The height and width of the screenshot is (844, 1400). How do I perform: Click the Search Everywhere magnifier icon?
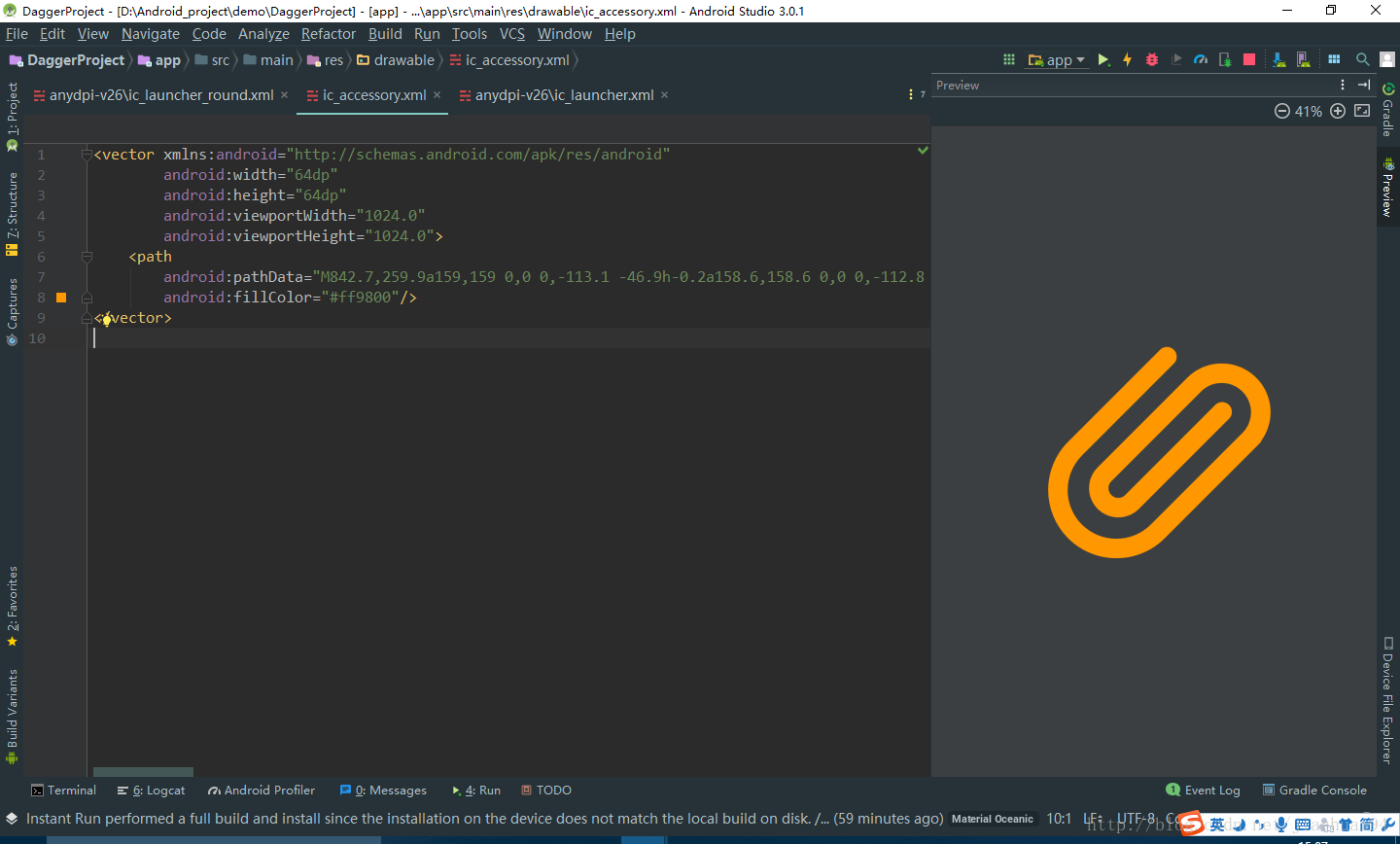pos(1363,59)
